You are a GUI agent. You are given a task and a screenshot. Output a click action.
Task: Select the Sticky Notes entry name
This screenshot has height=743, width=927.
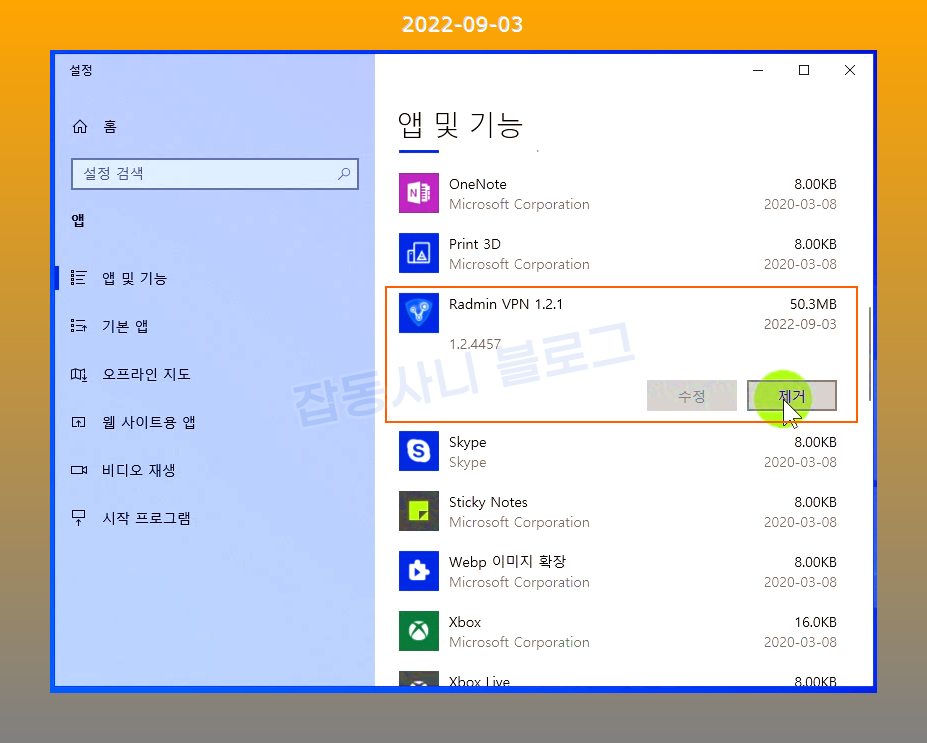(488, 502)
